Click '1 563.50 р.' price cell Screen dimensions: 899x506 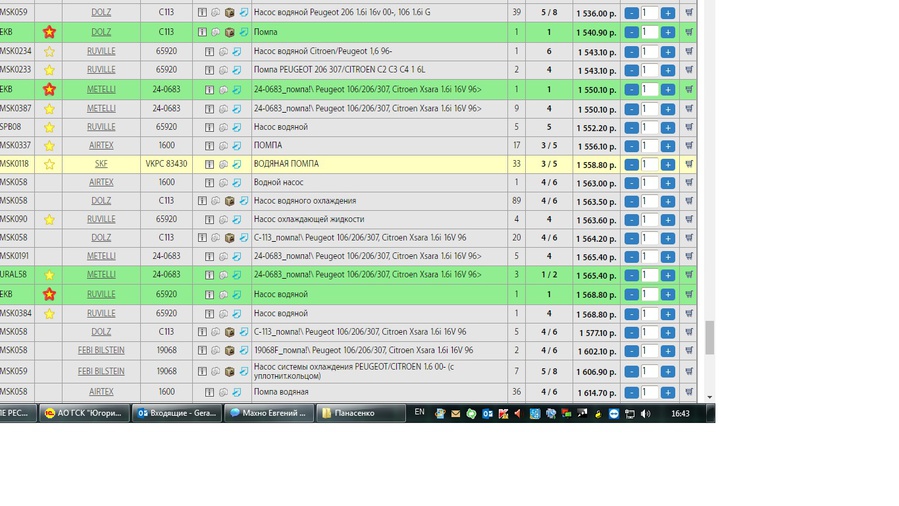(x=597, y=202)
